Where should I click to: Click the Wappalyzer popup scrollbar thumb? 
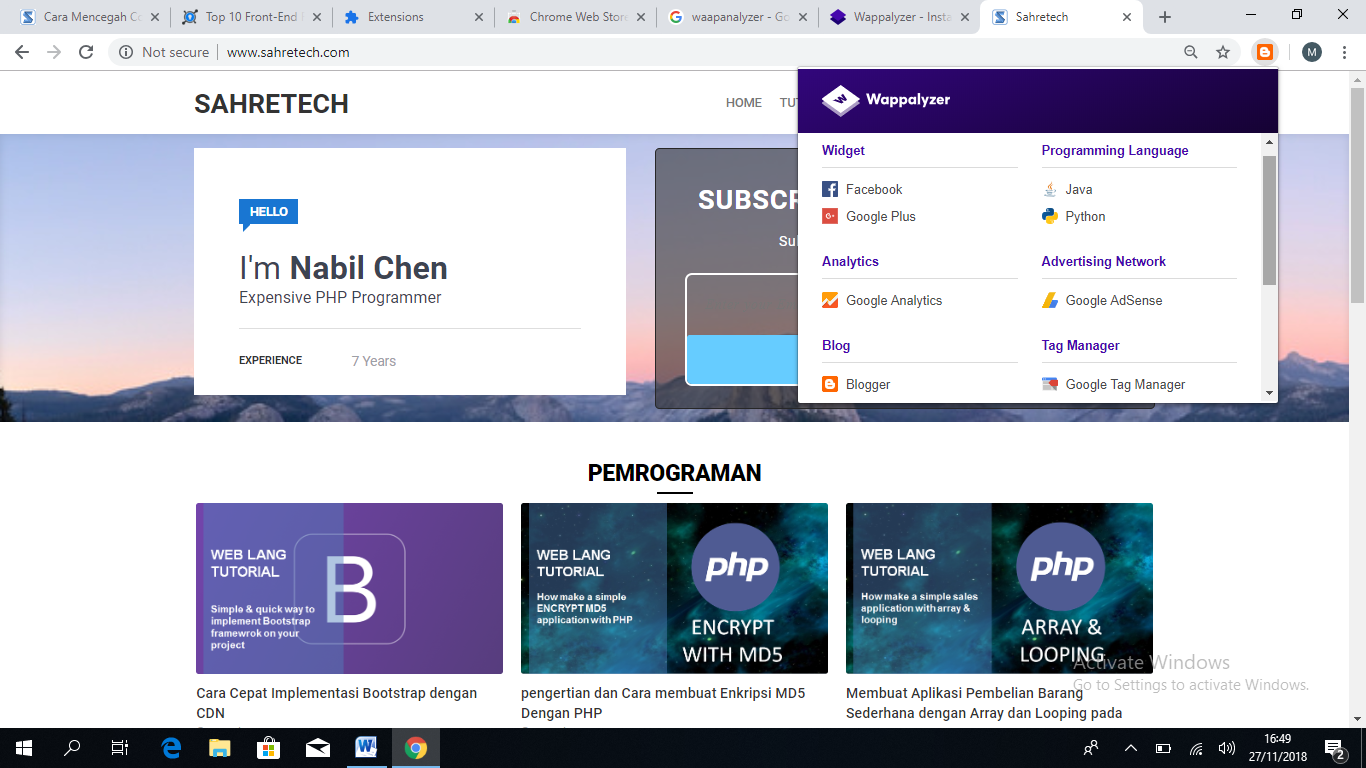tap(1270, 220)
